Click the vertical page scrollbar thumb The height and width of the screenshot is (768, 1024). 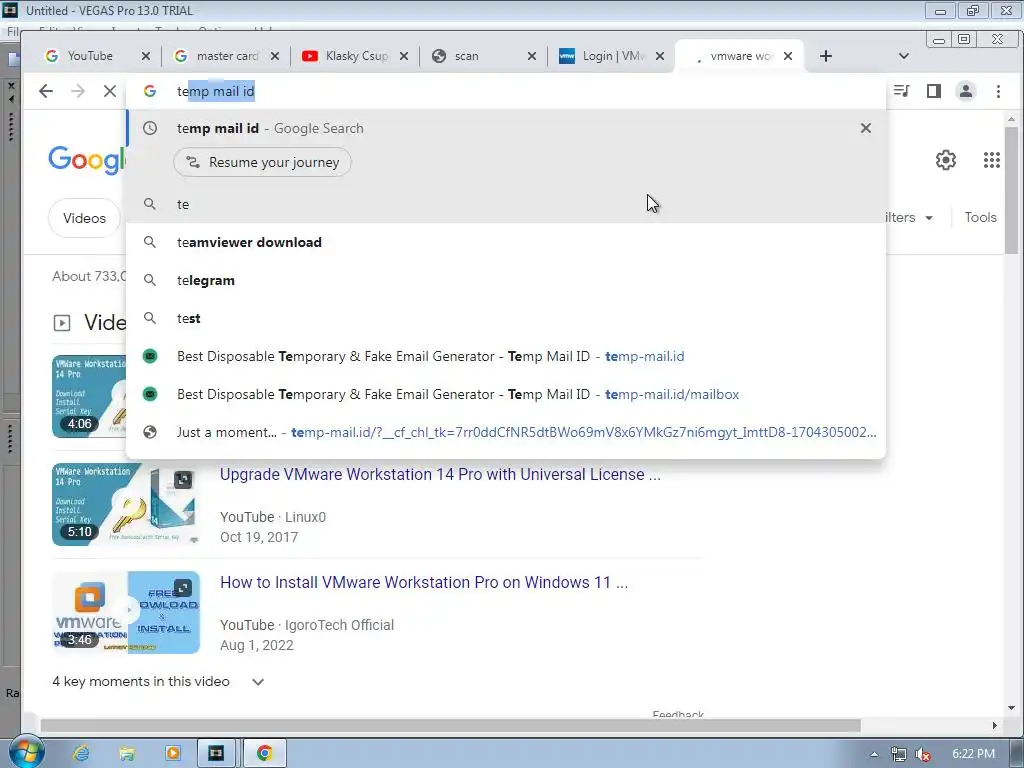pos(1011,189)
